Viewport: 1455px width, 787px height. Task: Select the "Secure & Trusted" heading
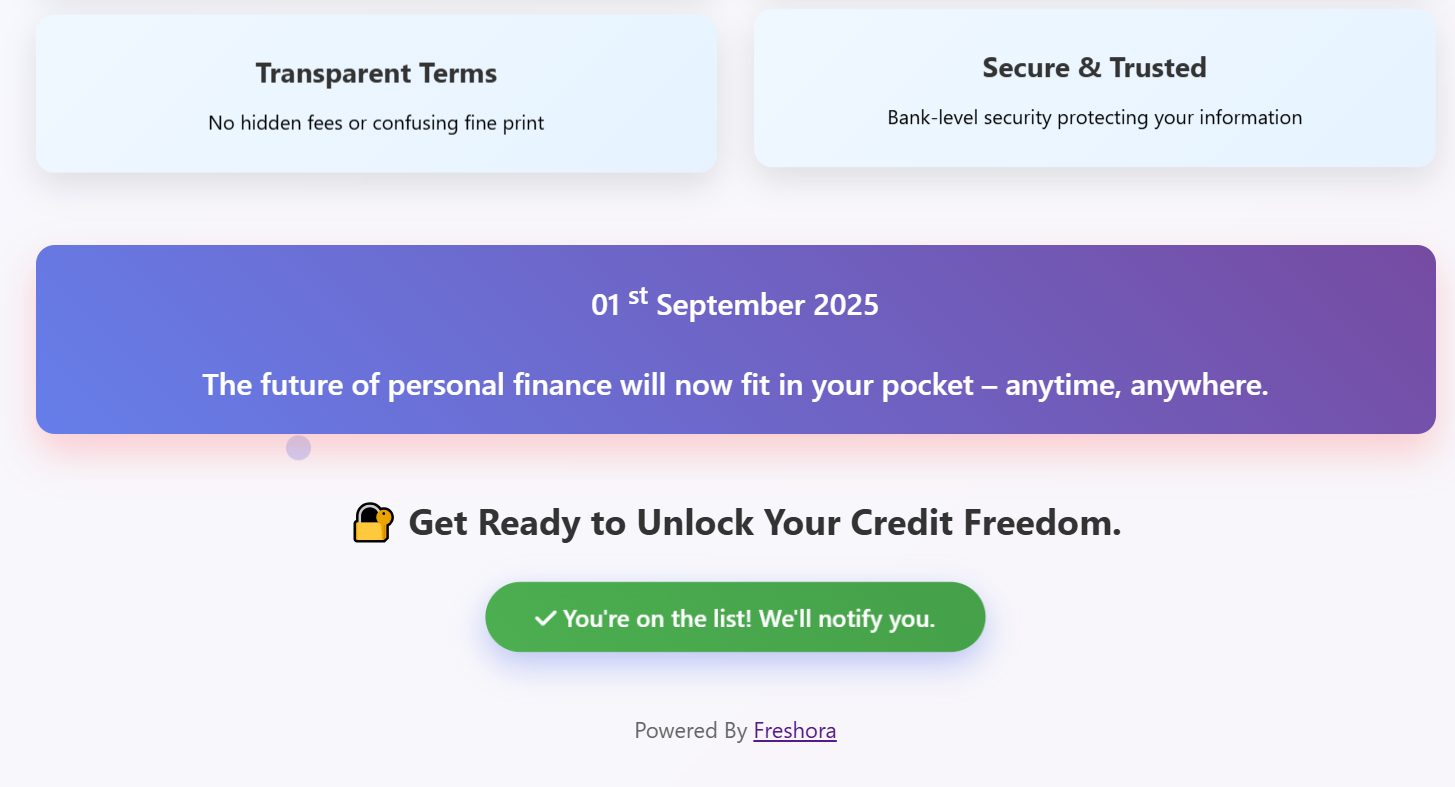1094,68
